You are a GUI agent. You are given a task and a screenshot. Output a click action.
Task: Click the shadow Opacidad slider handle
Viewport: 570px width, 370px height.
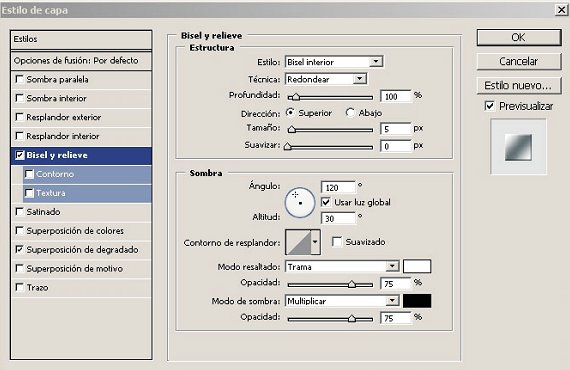[x=352, y=318]
